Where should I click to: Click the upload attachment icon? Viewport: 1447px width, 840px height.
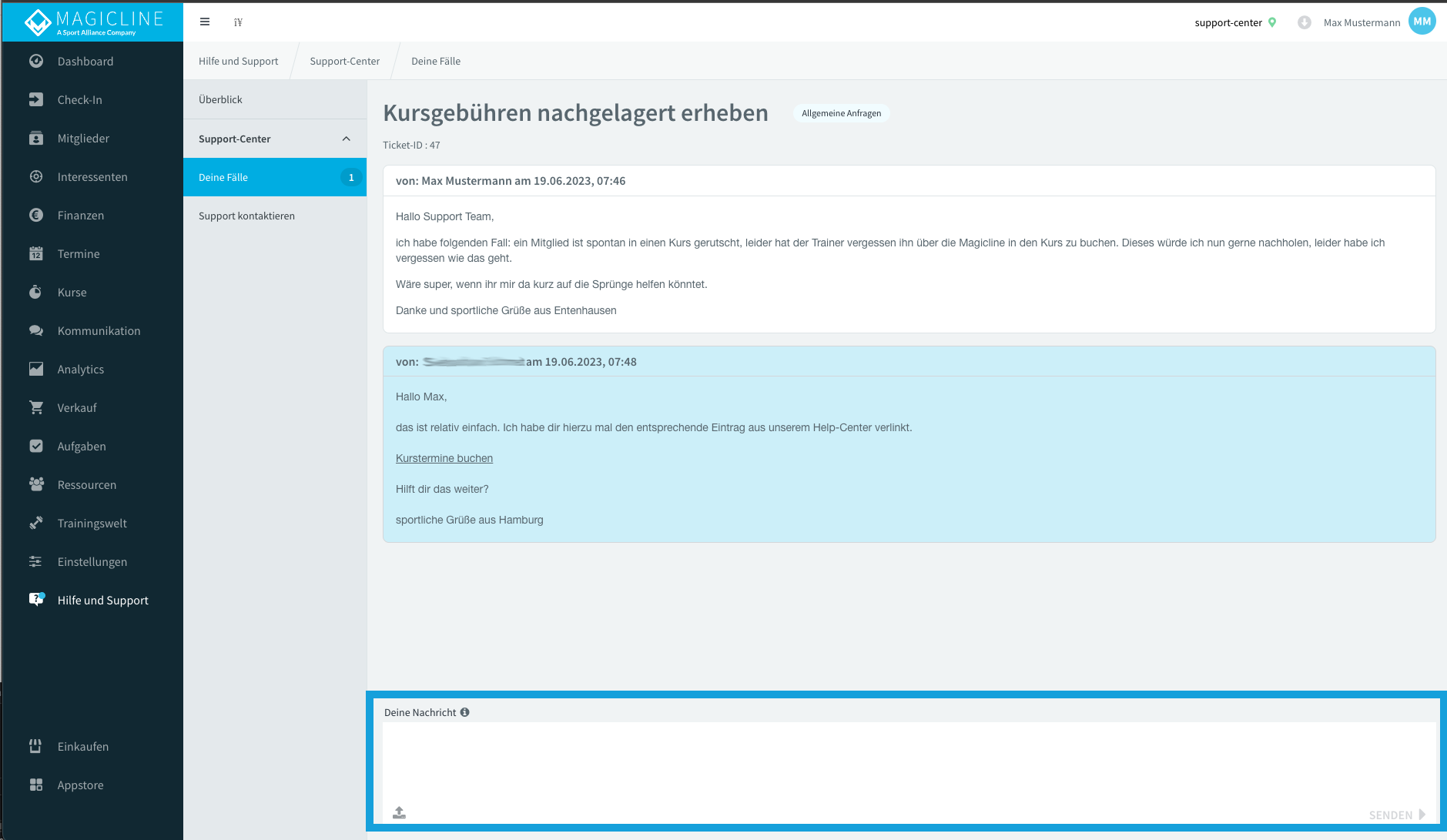399,812
